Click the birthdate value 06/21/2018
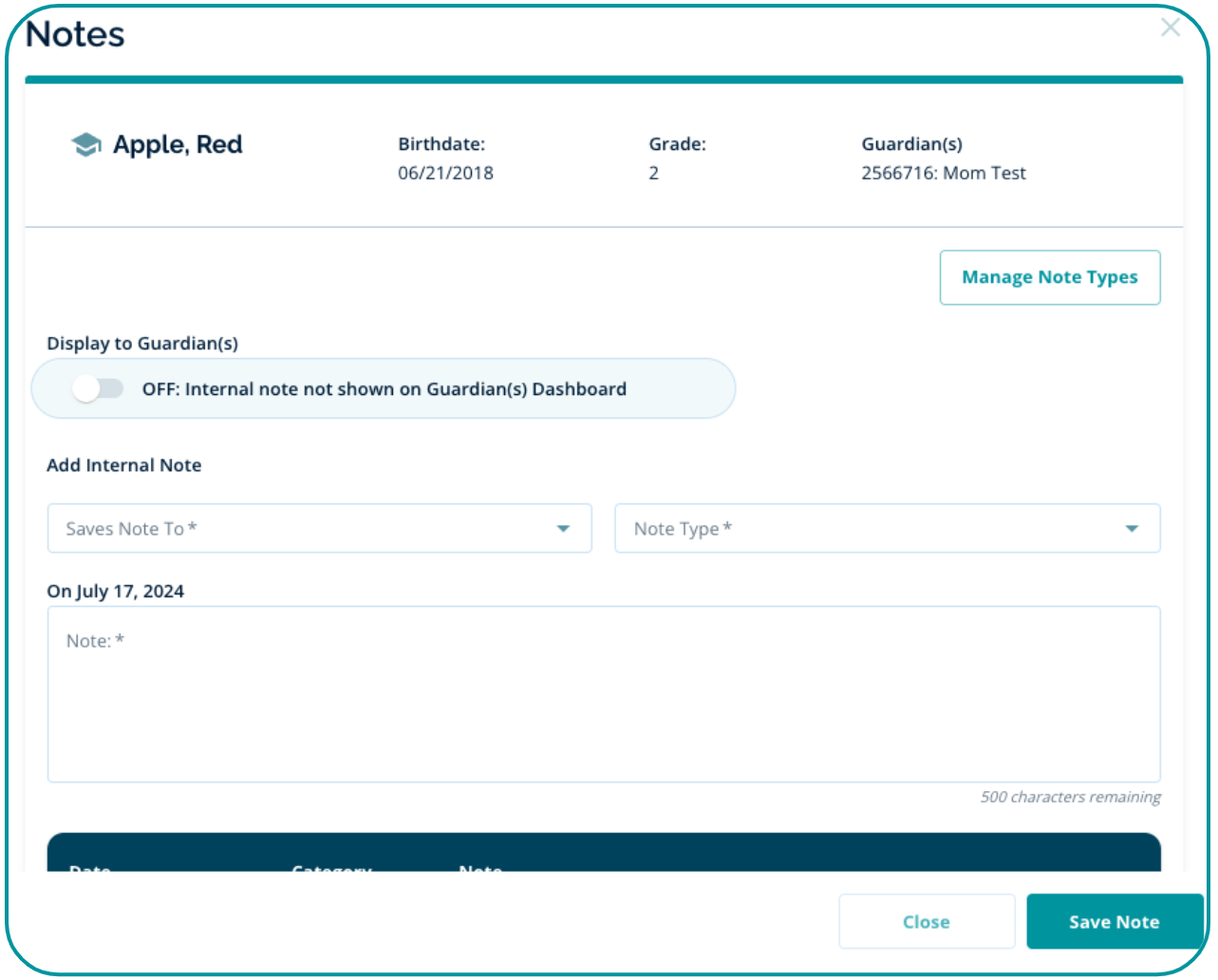Viewport: 1218px width, 980px height. 445,173
